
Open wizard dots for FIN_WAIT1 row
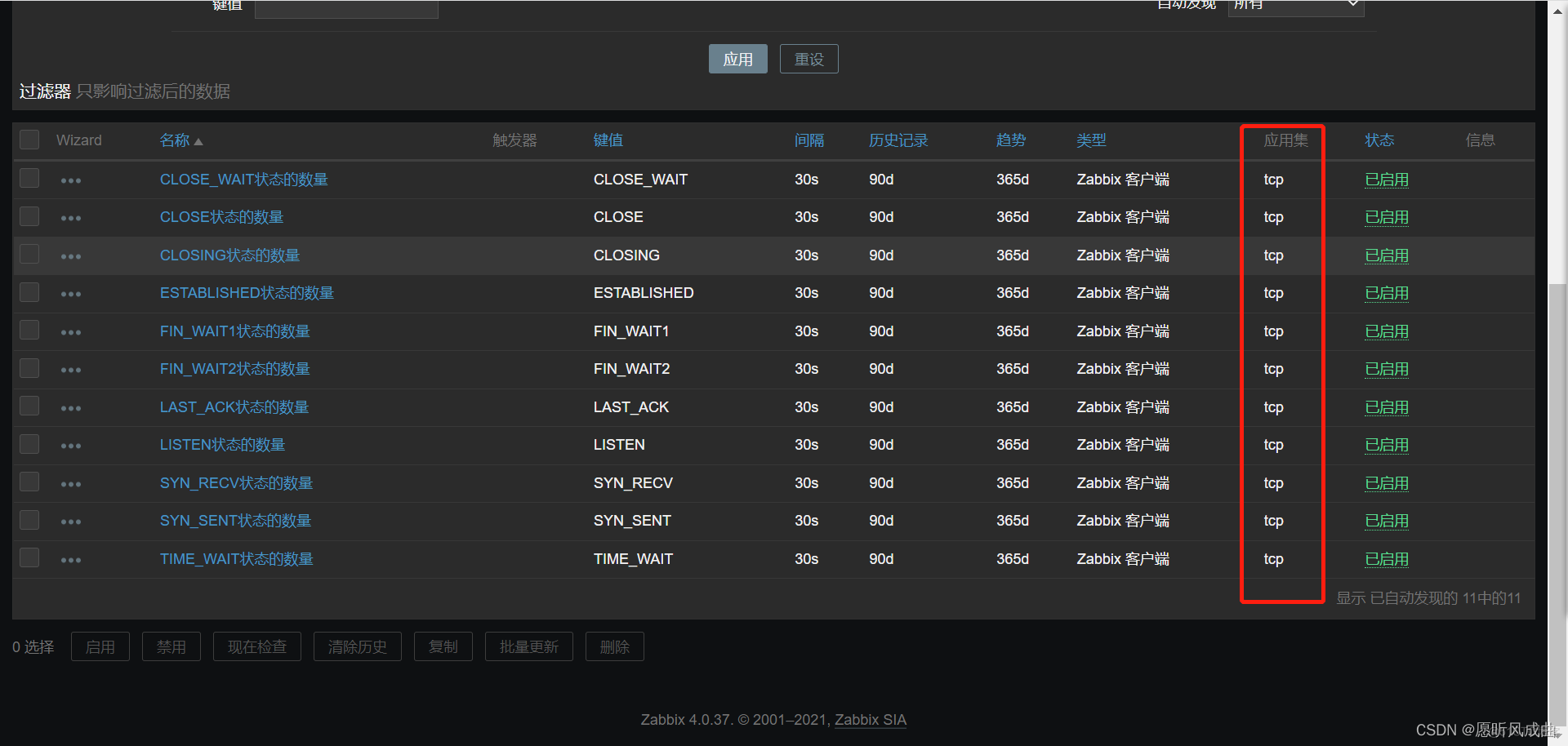[71, 332]
